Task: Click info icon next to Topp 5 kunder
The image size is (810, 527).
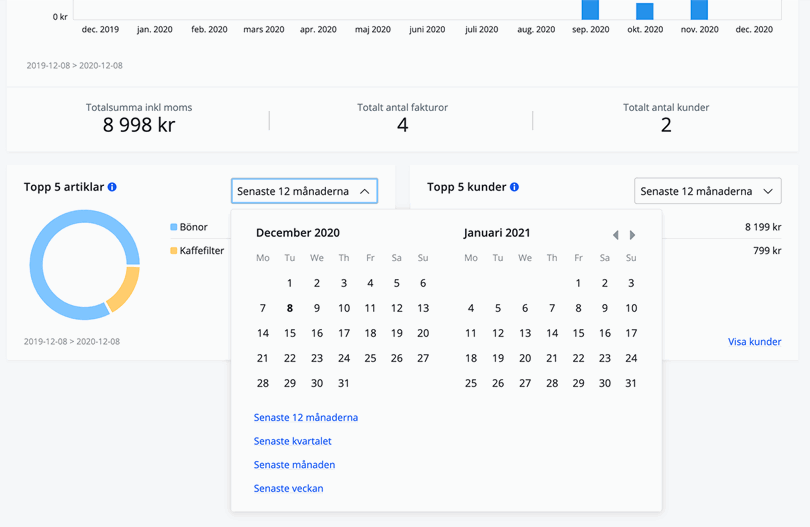Action: (515, 187)
